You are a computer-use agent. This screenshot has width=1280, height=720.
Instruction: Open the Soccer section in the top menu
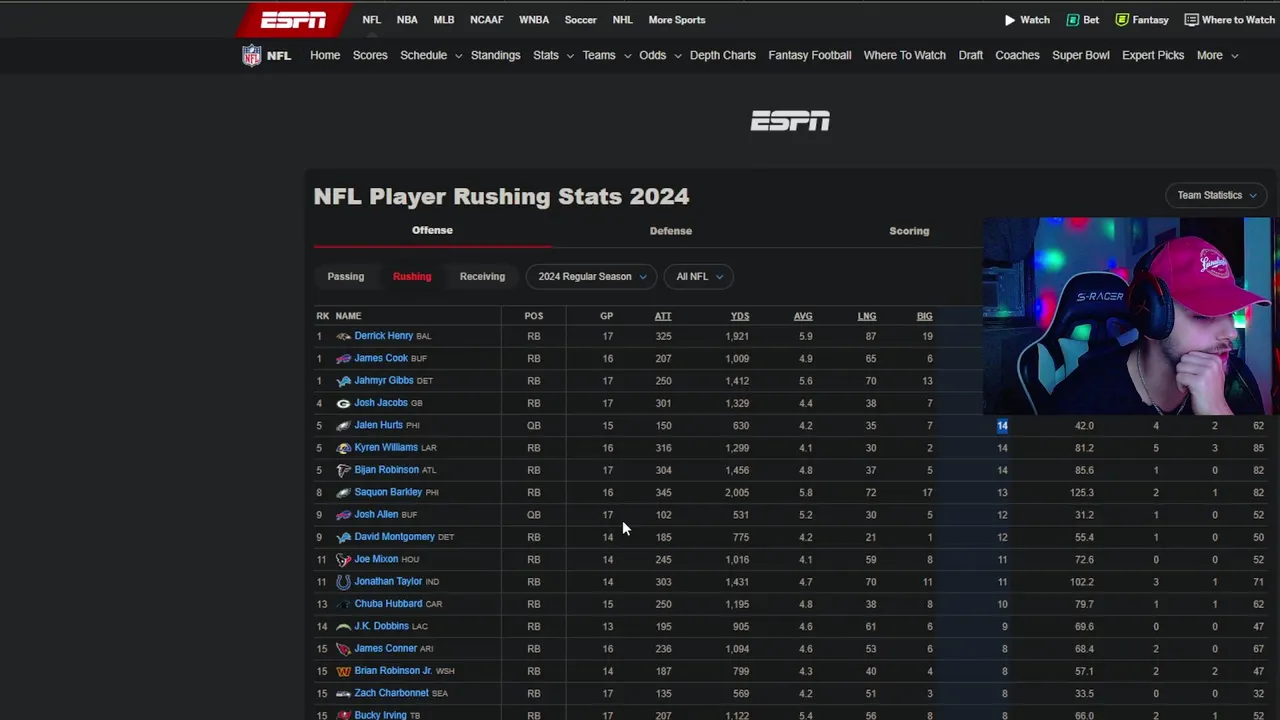(x=580, y=20)
